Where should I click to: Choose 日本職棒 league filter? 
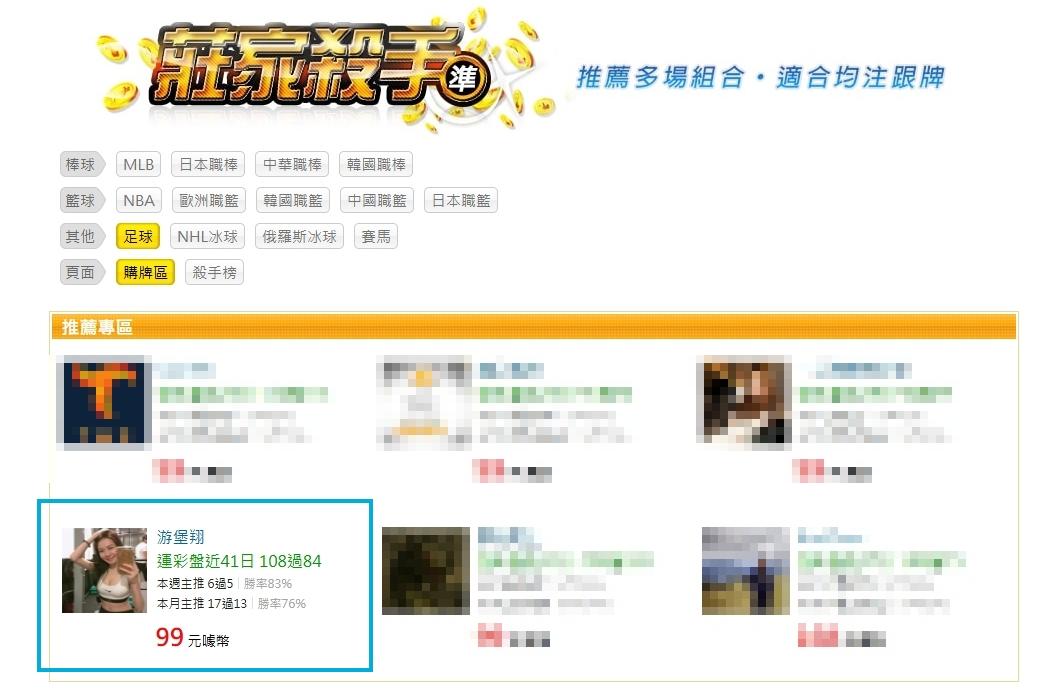tap(208, 165)
